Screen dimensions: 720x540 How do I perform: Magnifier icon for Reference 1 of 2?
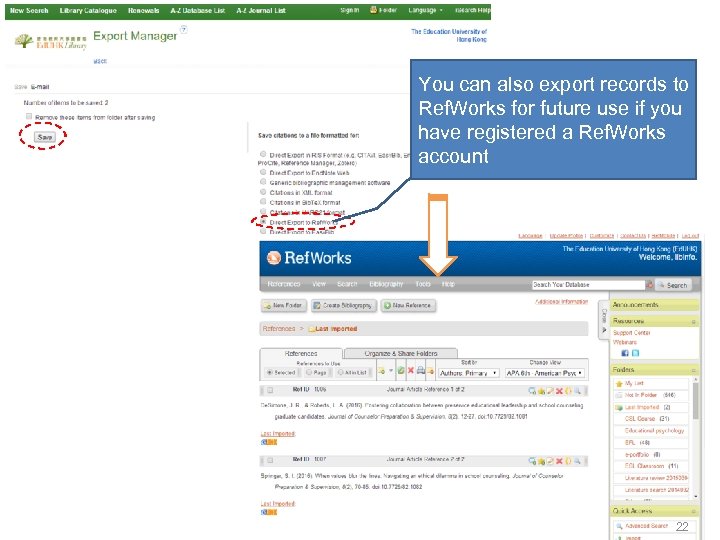pyautogui.click(x=577, y=391)
